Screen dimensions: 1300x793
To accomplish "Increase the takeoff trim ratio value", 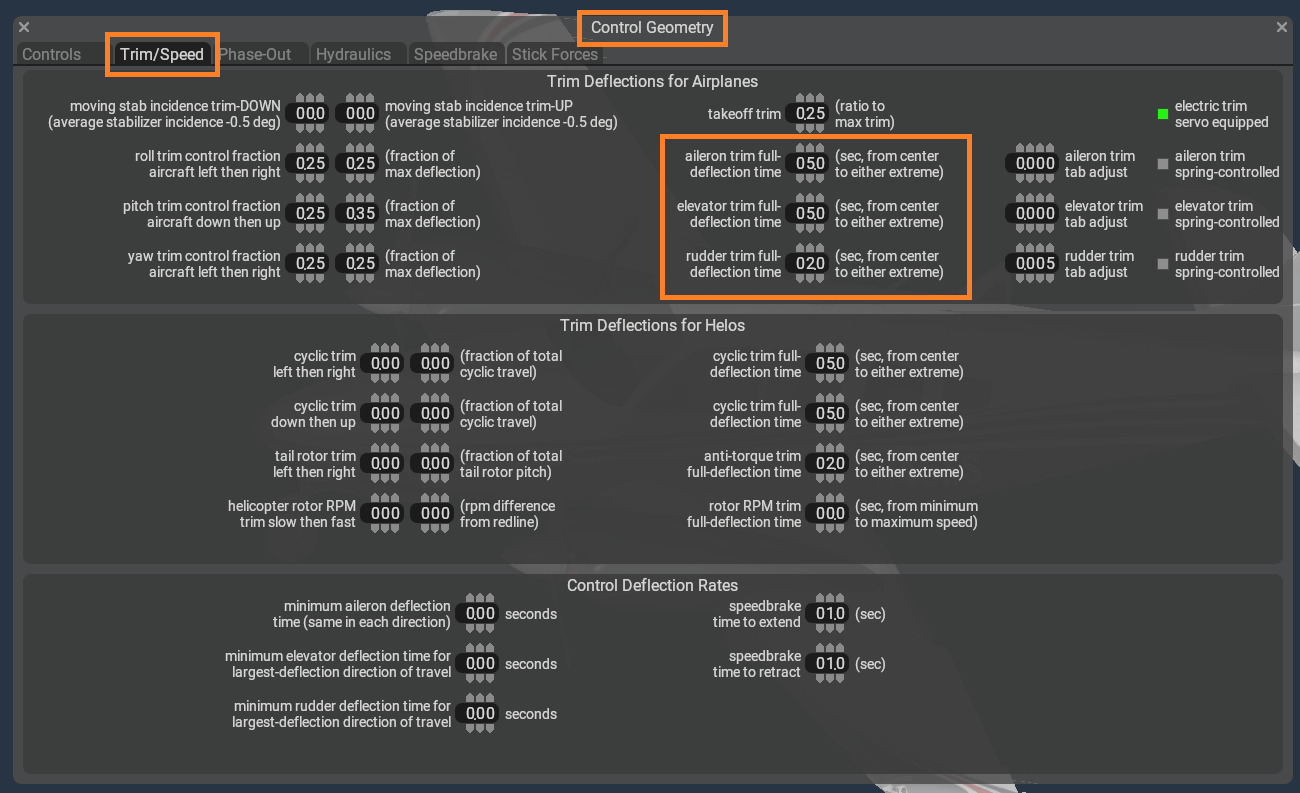I will 808,99.
